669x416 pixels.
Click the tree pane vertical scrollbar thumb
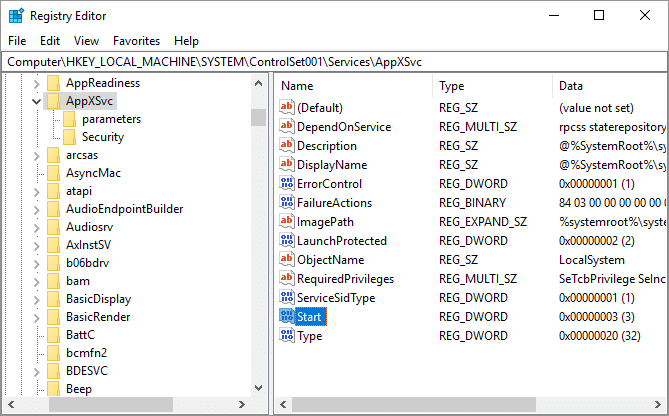coord(258,118)
